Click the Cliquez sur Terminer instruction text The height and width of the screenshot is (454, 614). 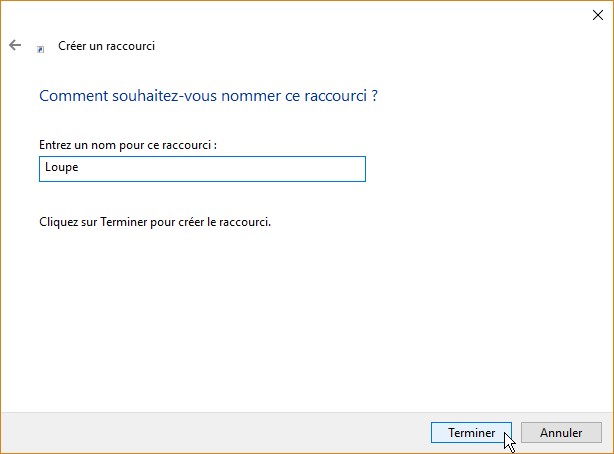[x=154, y=221]
